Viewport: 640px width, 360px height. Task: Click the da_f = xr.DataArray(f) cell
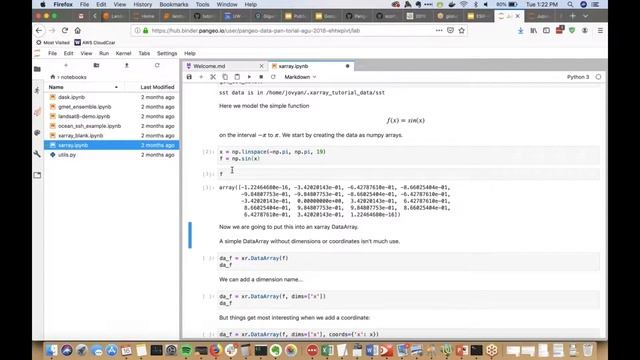tap(409, 262)
